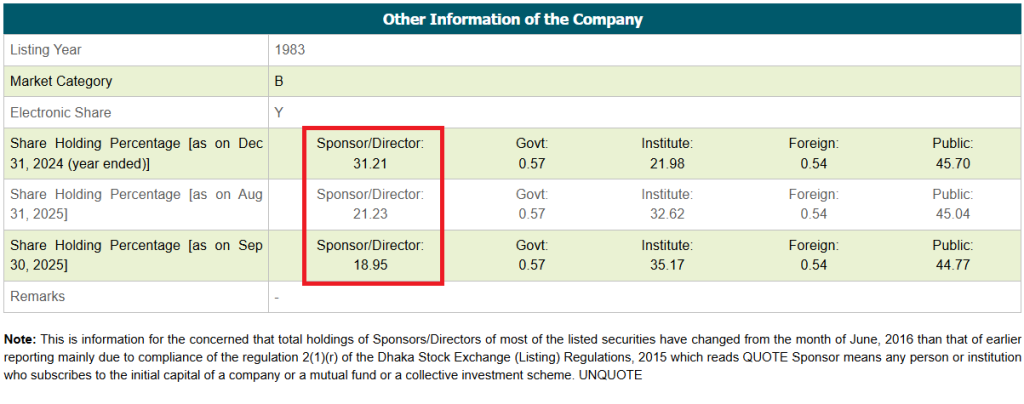Click the "Other Information of the Company" header
The width and height of the screenshot is (1024, 404).
[x=512, y=19]
